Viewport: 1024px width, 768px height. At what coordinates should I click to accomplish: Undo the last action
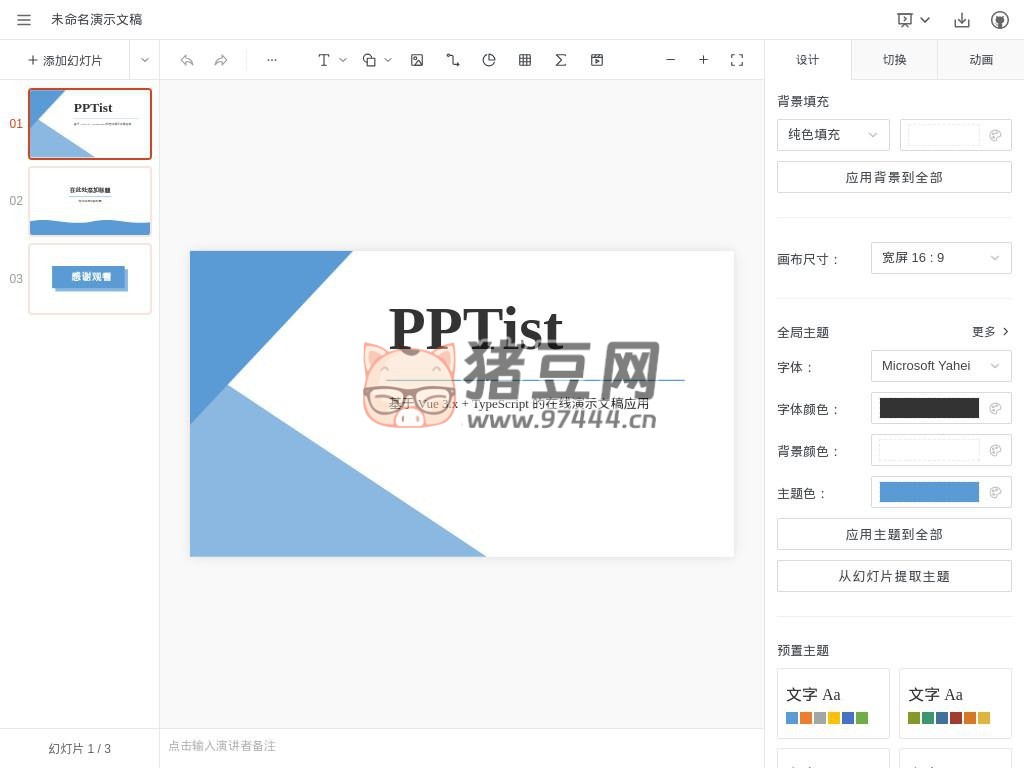point(187,60)
